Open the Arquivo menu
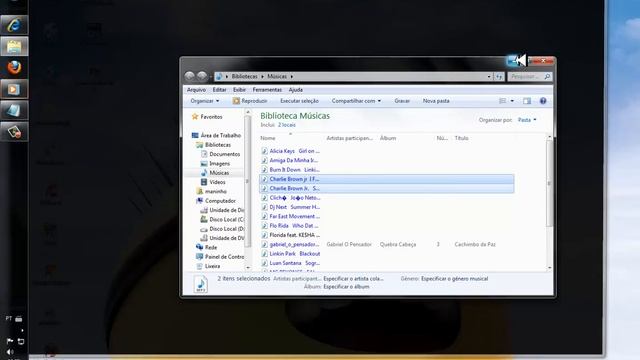 click(196, 90)
